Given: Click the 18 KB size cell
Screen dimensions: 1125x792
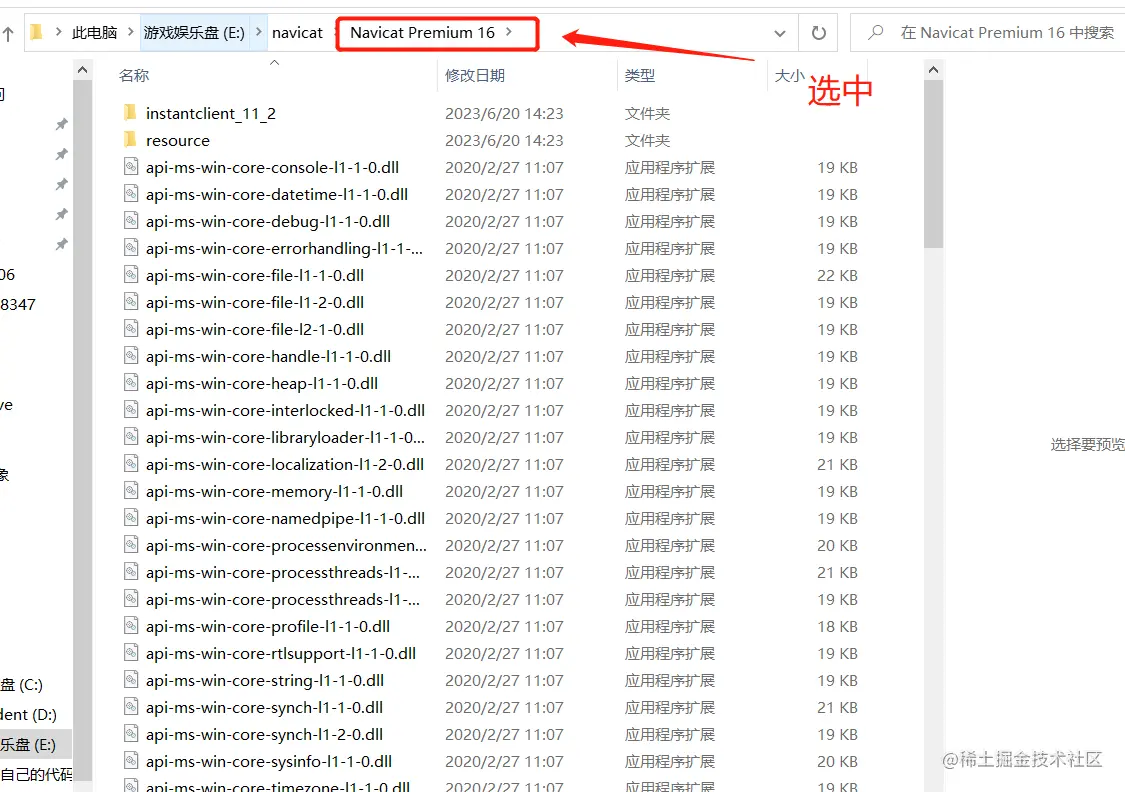Looking at the screenshot, I should [837, 626].
